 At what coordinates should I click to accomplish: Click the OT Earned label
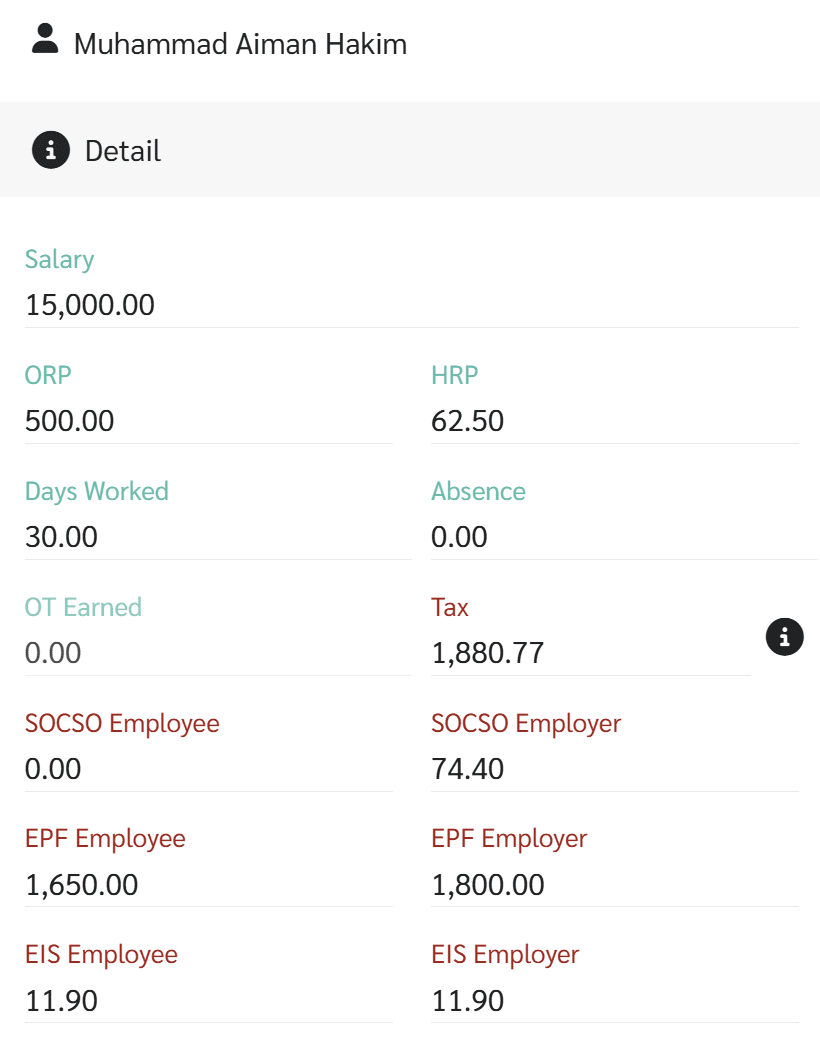coord(84,607)
